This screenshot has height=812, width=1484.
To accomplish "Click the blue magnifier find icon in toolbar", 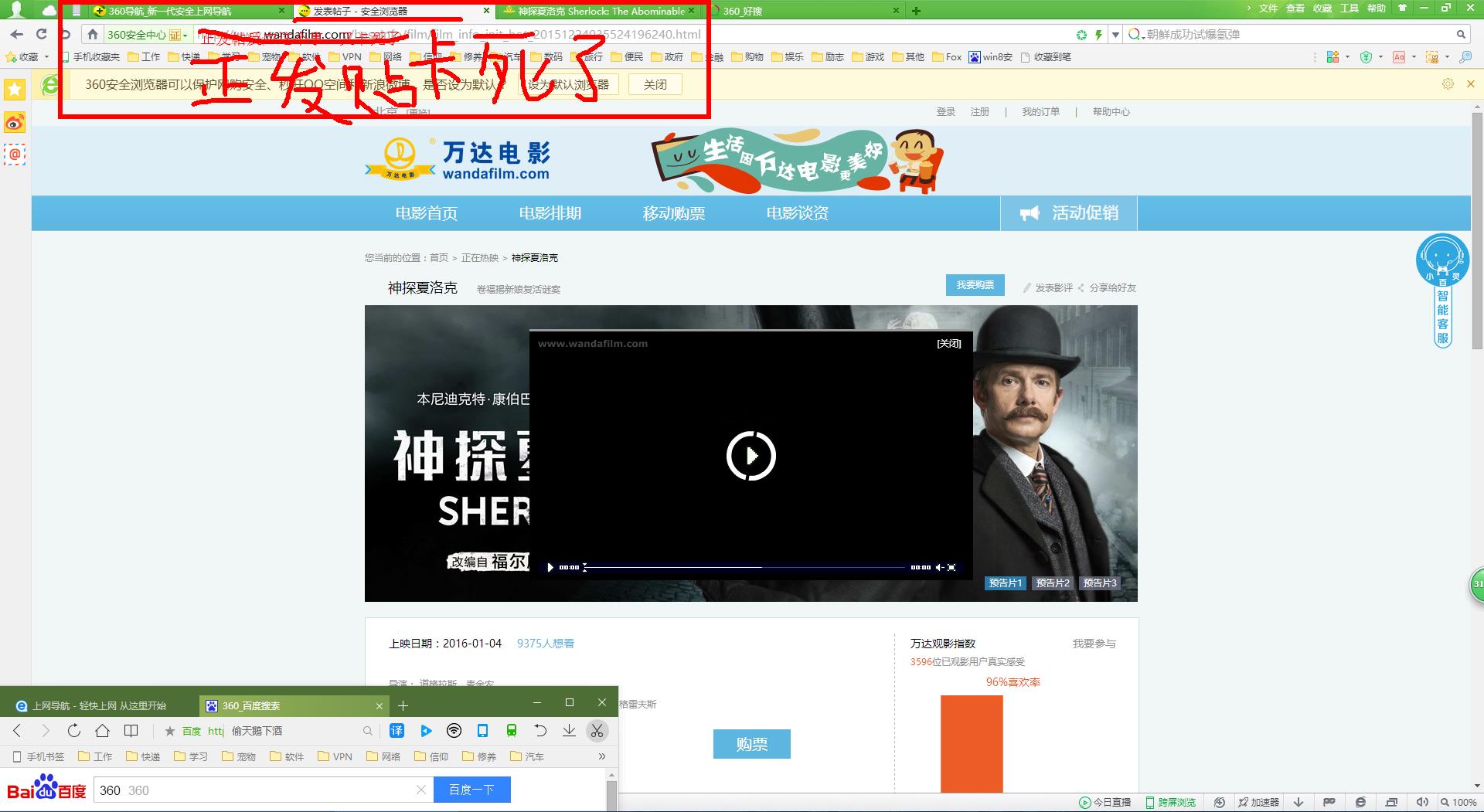I will pos(1465,57).
